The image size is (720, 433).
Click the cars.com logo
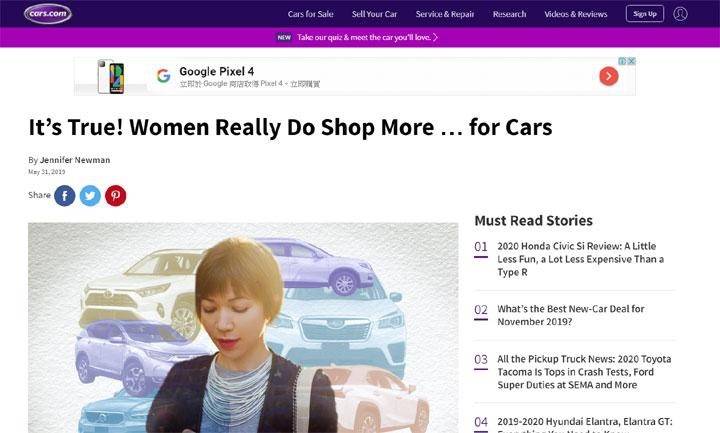pyautogui.click(x=48, y=14)
